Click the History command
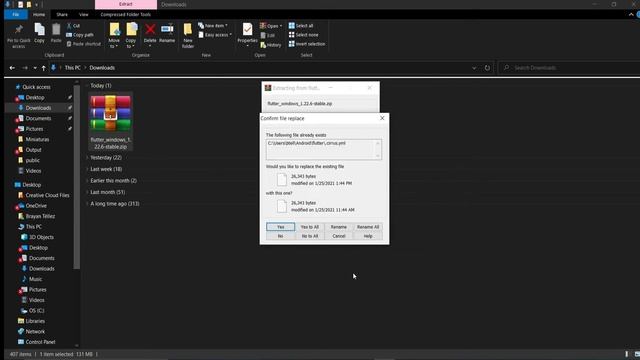 [x=271, y=45]
